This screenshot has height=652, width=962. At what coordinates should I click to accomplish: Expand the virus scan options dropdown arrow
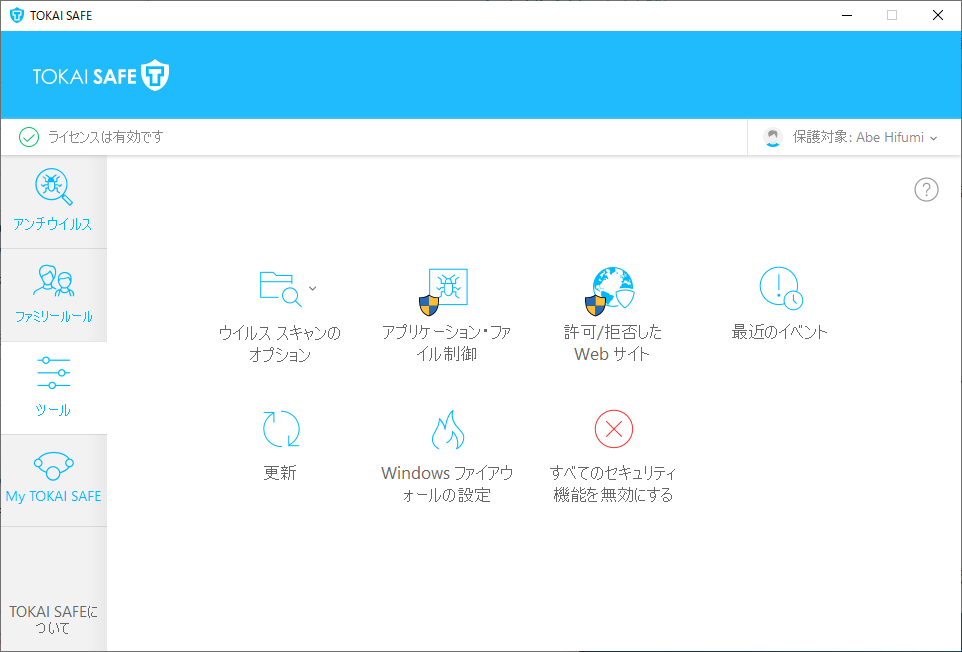click(x=313, y=288)
